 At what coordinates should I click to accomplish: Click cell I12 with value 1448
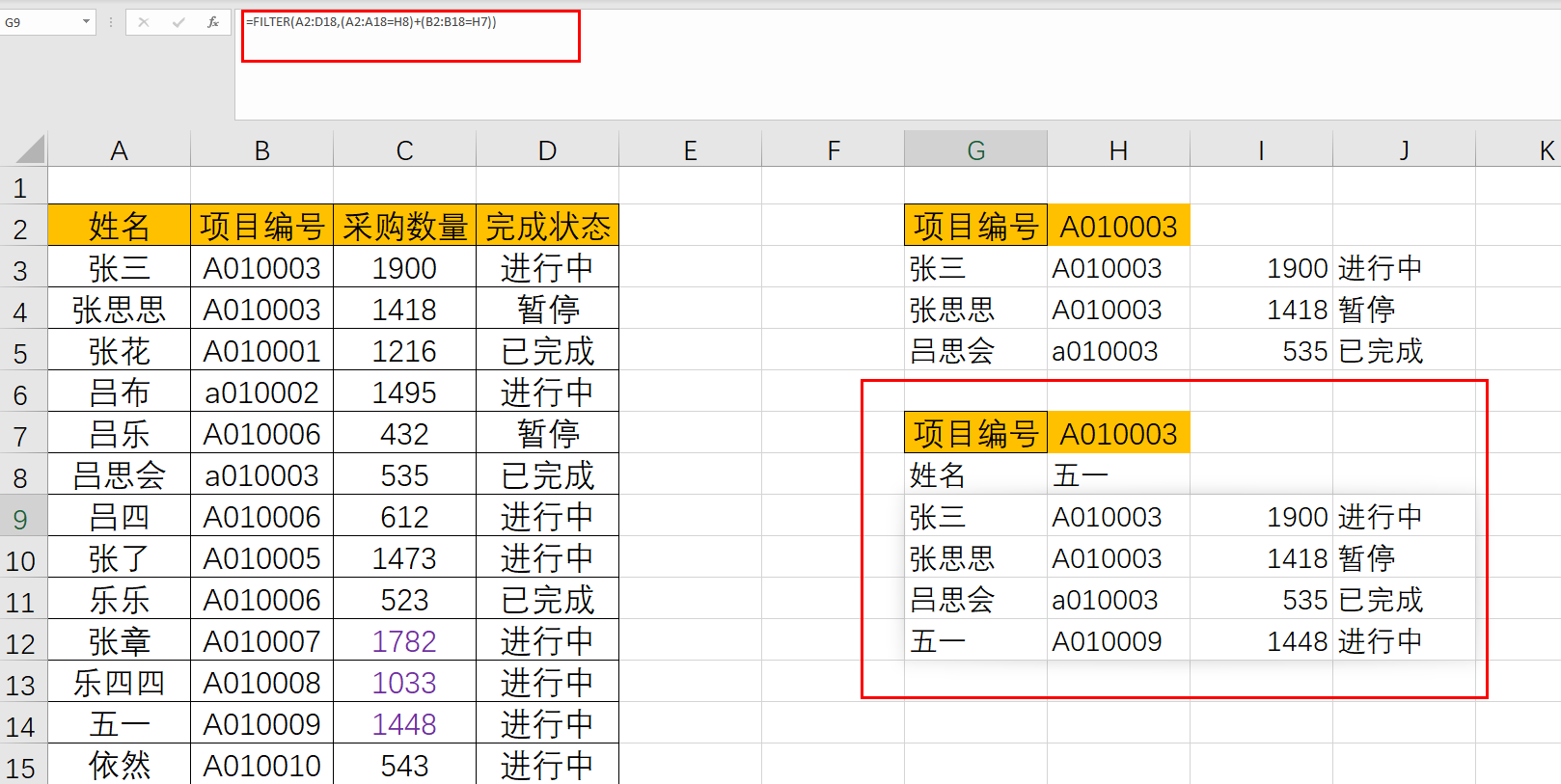pos(1261,641)
